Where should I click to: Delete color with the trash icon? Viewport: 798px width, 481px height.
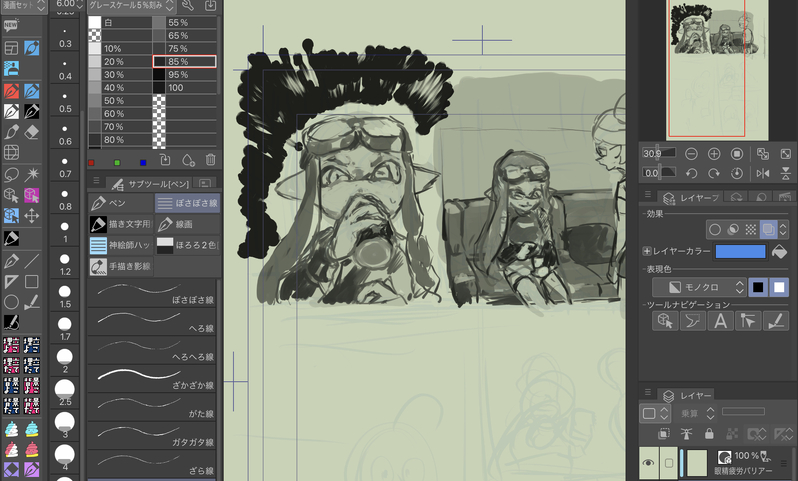pyautogui.click(x=210, y=160)
